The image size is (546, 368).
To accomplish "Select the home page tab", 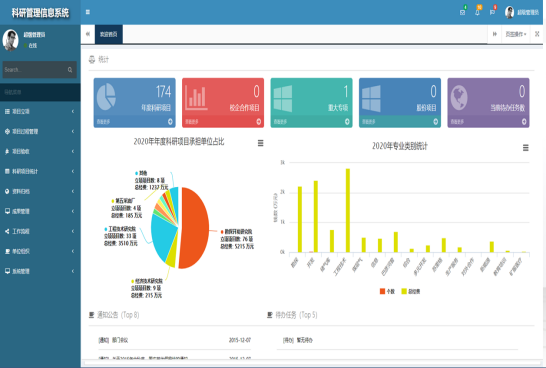I will pos(109,34).
